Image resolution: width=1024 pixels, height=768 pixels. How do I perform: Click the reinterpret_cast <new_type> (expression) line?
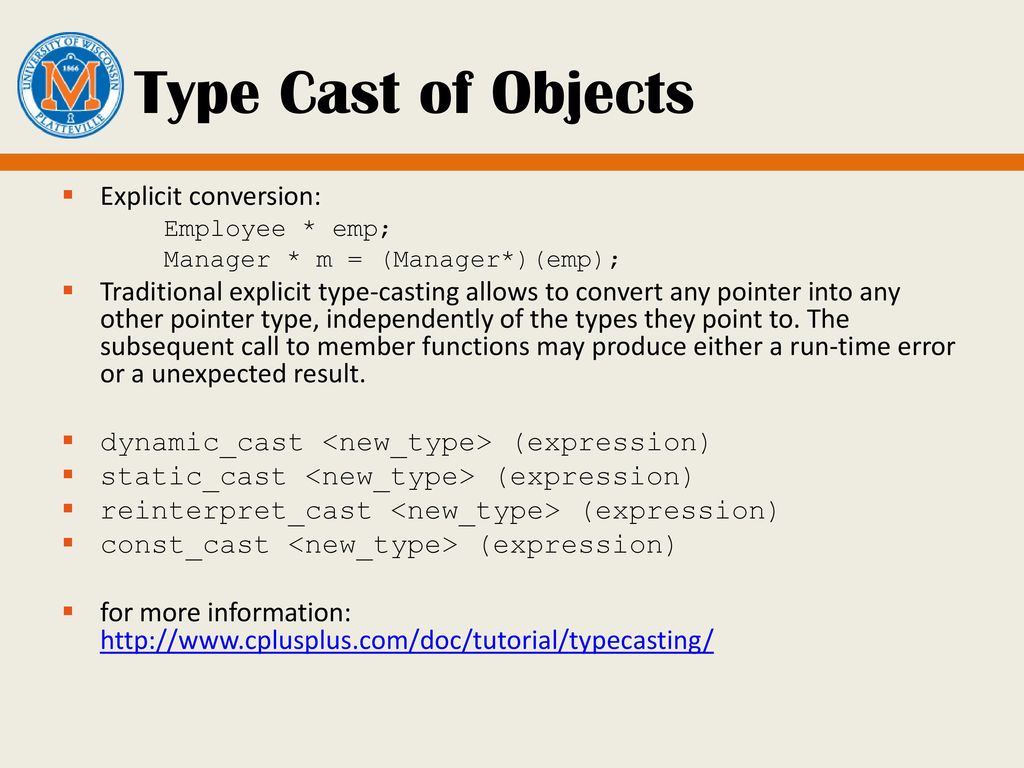point(439,511)
